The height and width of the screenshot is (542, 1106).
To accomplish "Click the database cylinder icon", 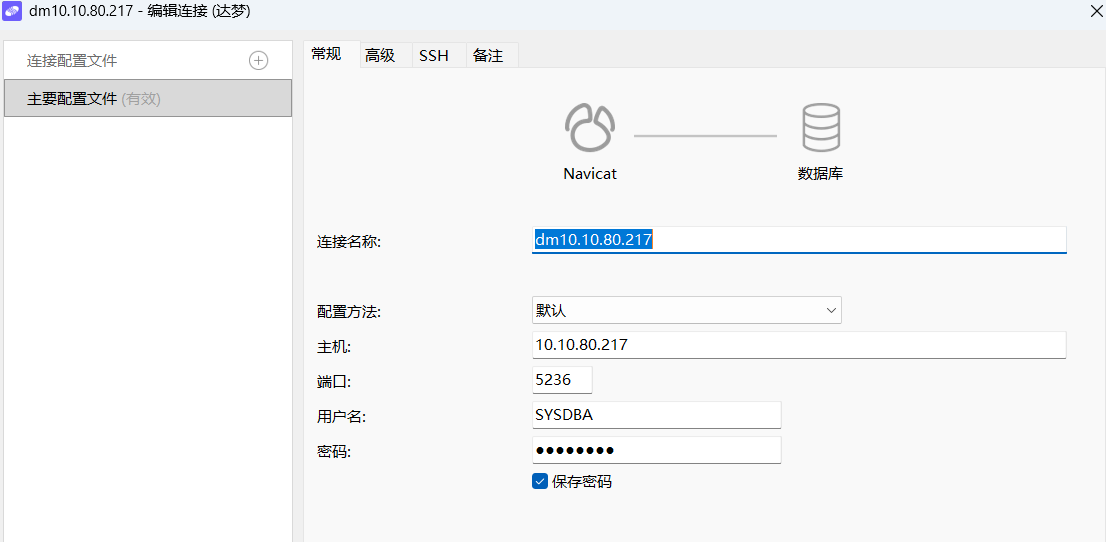I will tap(821, 128).
